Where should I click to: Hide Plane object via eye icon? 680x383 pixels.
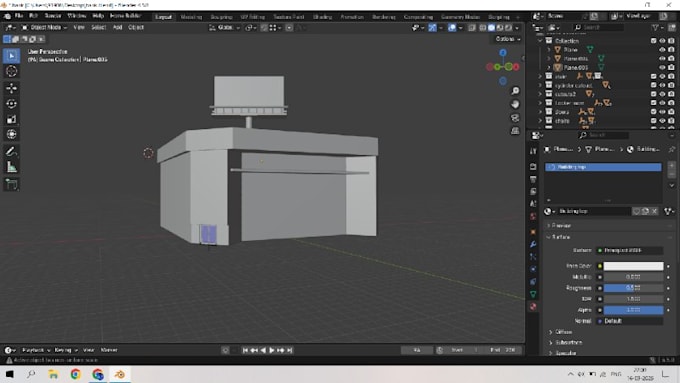coord(662,49)
